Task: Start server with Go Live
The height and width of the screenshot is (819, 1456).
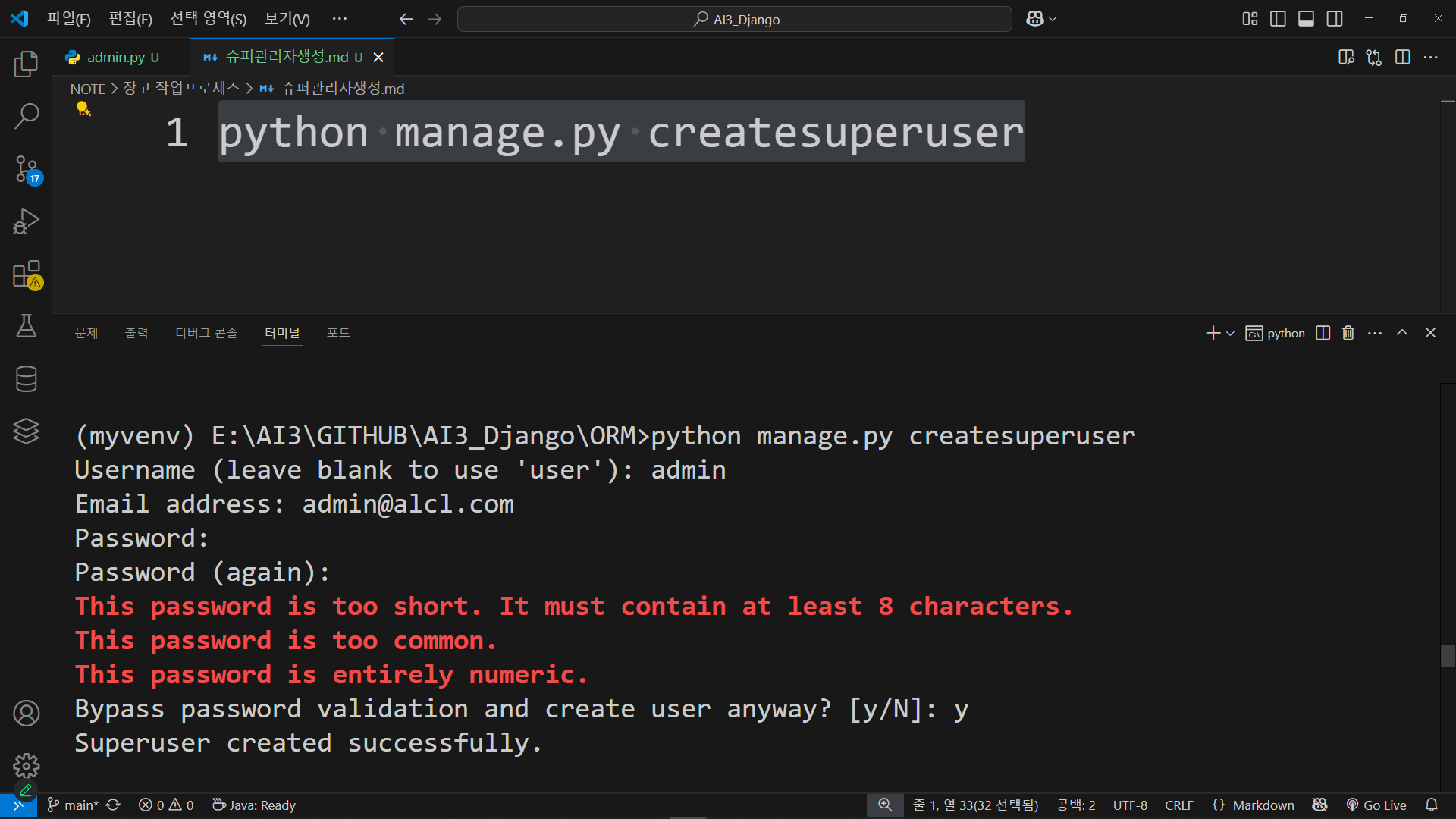Action: [x=1376, y=805]
